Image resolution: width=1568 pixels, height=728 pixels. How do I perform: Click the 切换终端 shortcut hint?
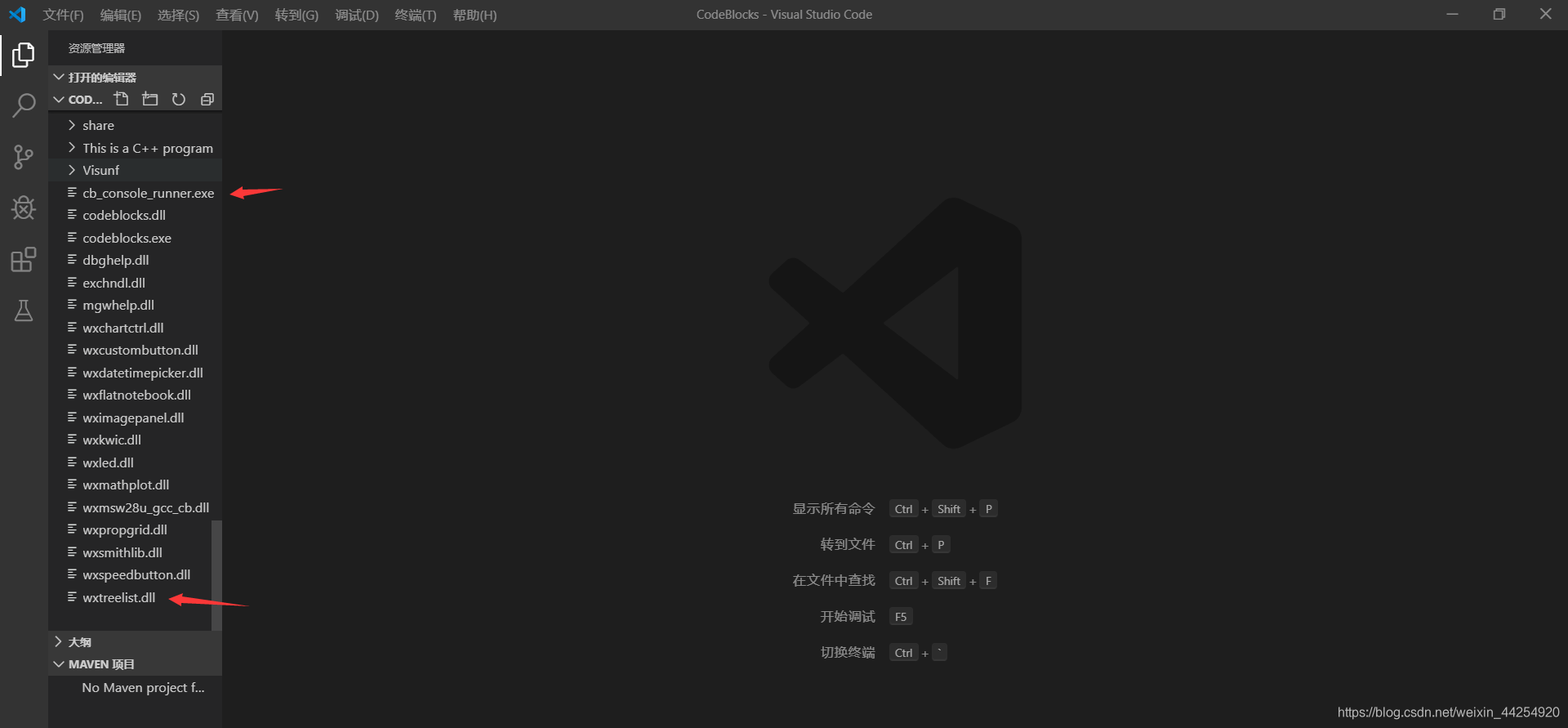[847, 653]
